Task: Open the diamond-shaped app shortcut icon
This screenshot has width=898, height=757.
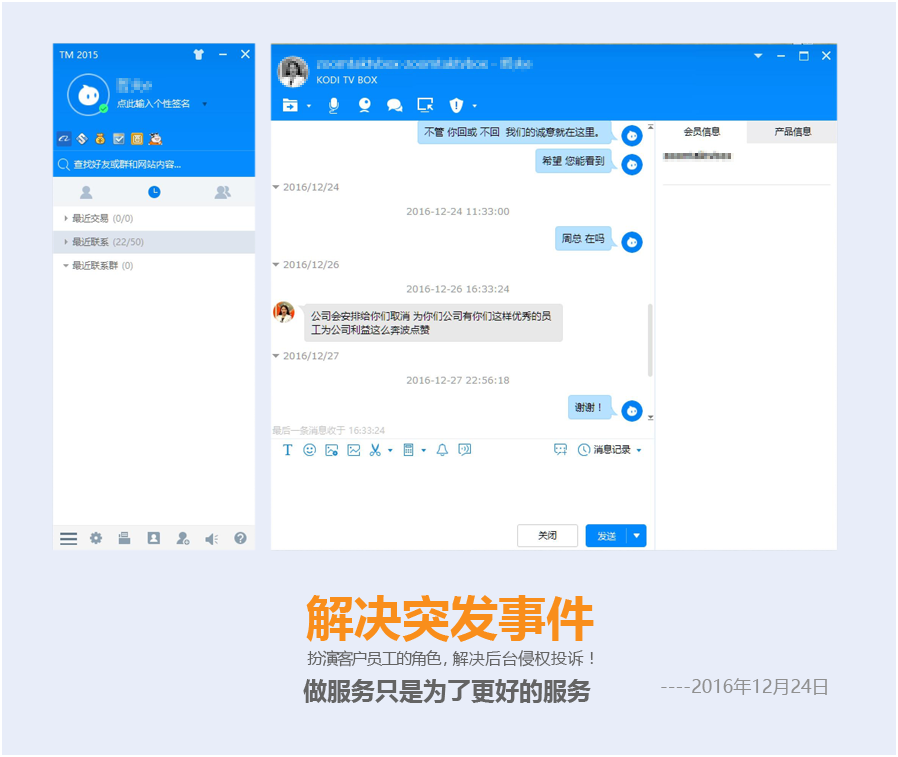Action: click(x=82, y=139)
